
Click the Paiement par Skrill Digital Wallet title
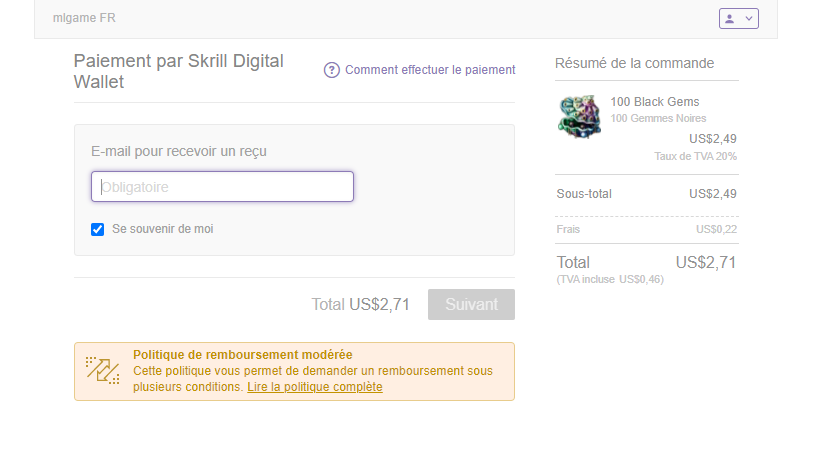(179, 71)
